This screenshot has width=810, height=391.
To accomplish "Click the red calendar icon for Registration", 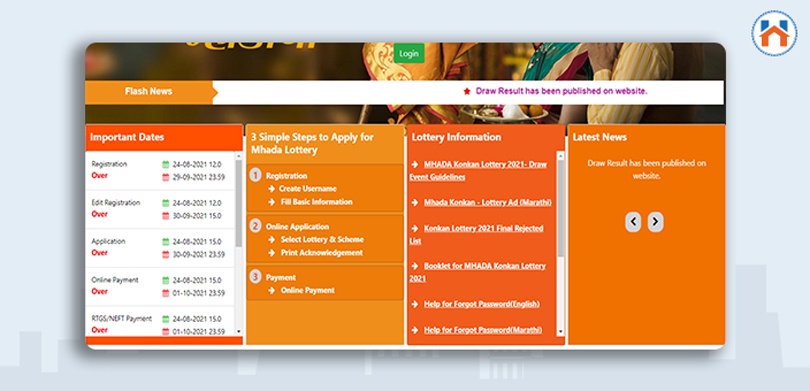I will point(165,177).
